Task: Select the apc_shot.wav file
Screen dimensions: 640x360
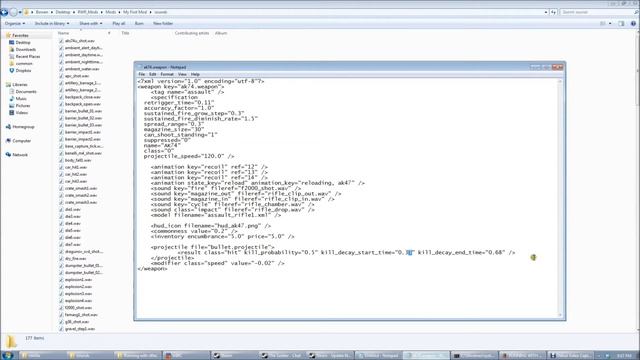Action: [77, 76]
